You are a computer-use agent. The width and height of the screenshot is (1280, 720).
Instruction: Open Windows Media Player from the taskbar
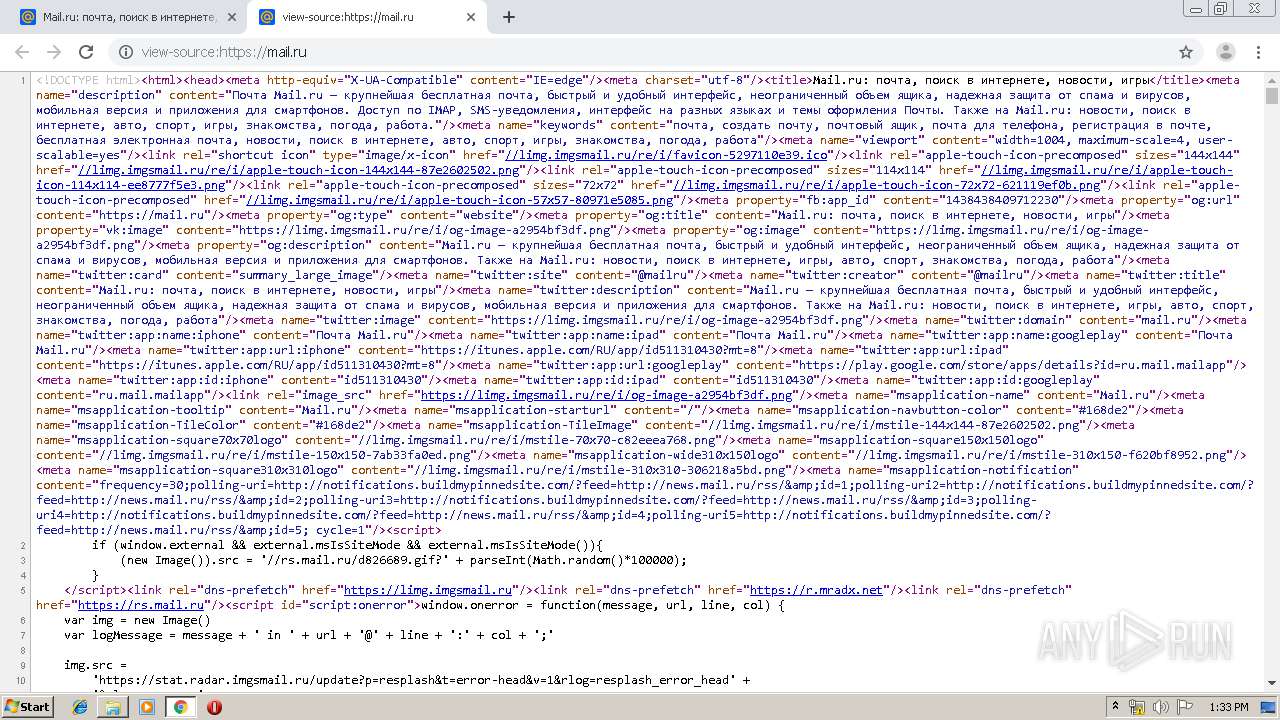point(147,707)
